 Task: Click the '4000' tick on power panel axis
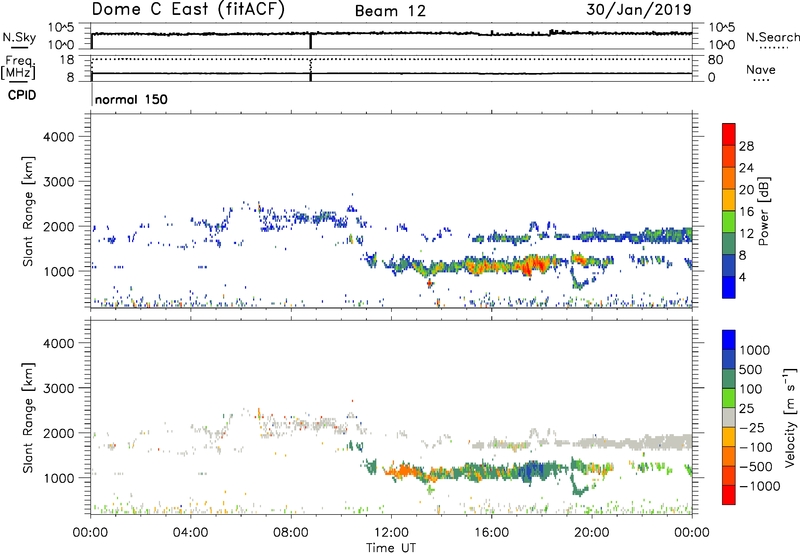point(58,137)
